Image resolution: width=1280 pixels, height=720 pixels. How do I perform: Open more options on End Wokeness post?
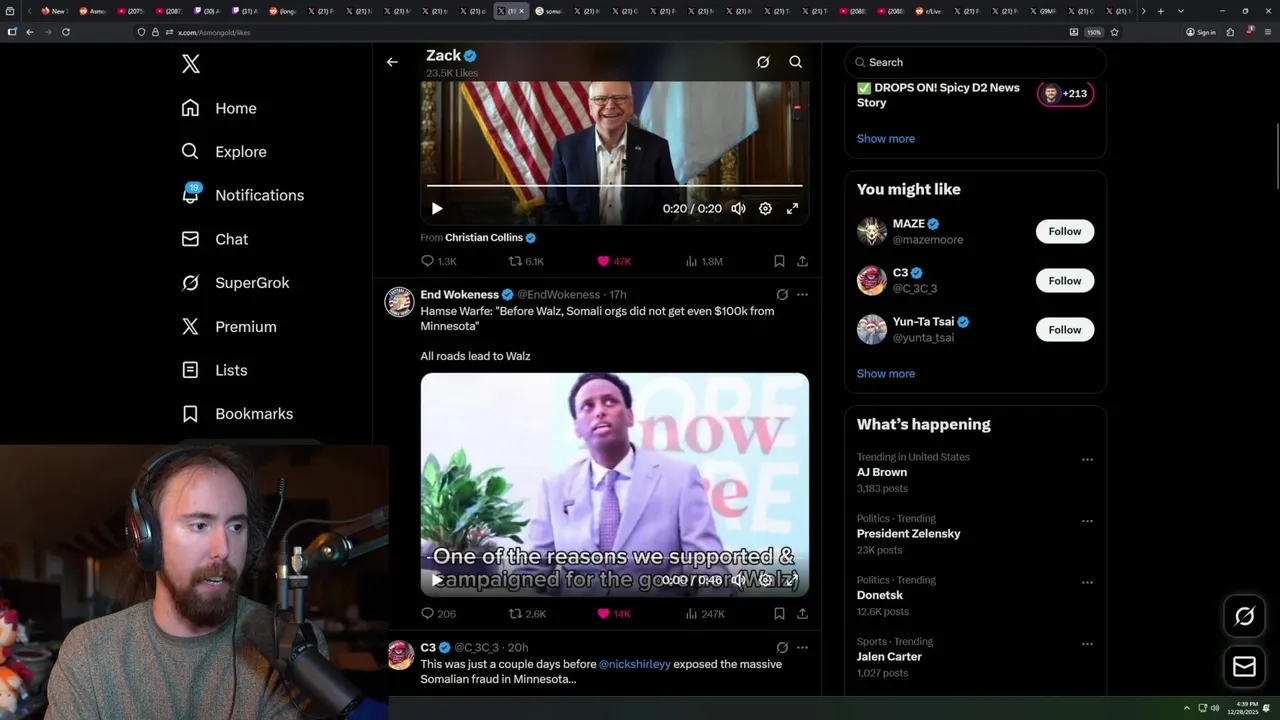tap(802, 295)
